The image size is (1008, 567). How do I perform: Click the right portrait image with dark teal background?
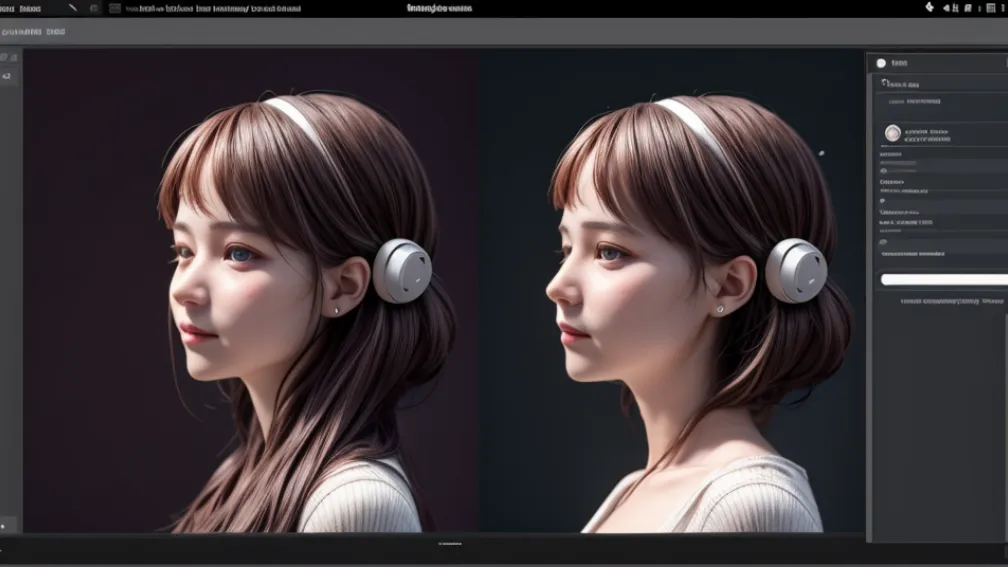pos(671,291)
